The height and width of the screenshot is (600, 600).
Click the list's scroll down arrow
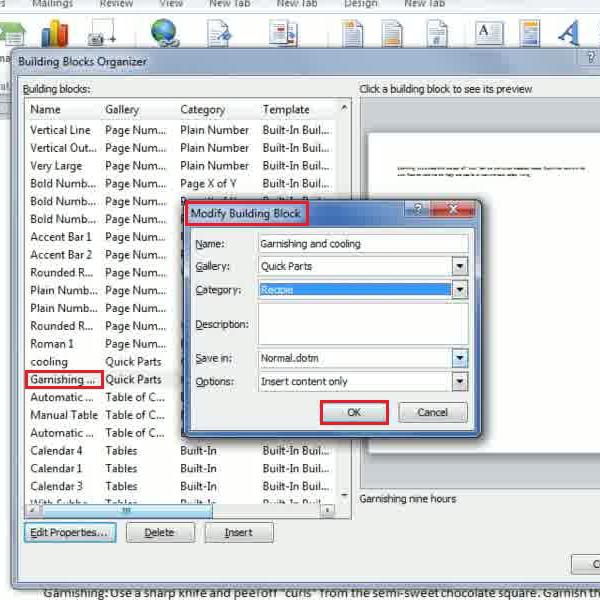[x=344, y=495]
